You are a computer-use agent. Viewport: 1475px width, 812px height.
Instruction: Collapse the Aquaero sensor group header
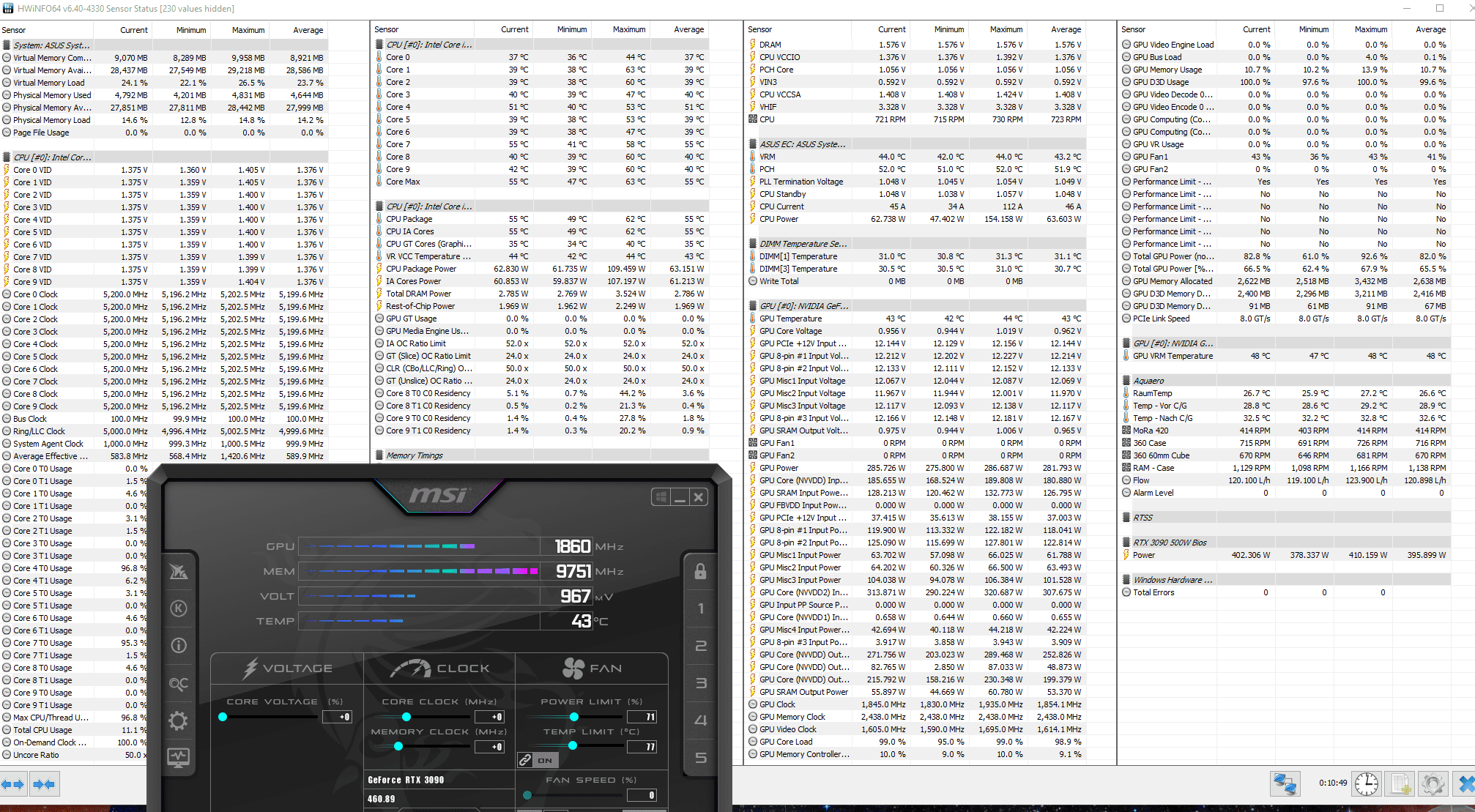coord(1285,381)
